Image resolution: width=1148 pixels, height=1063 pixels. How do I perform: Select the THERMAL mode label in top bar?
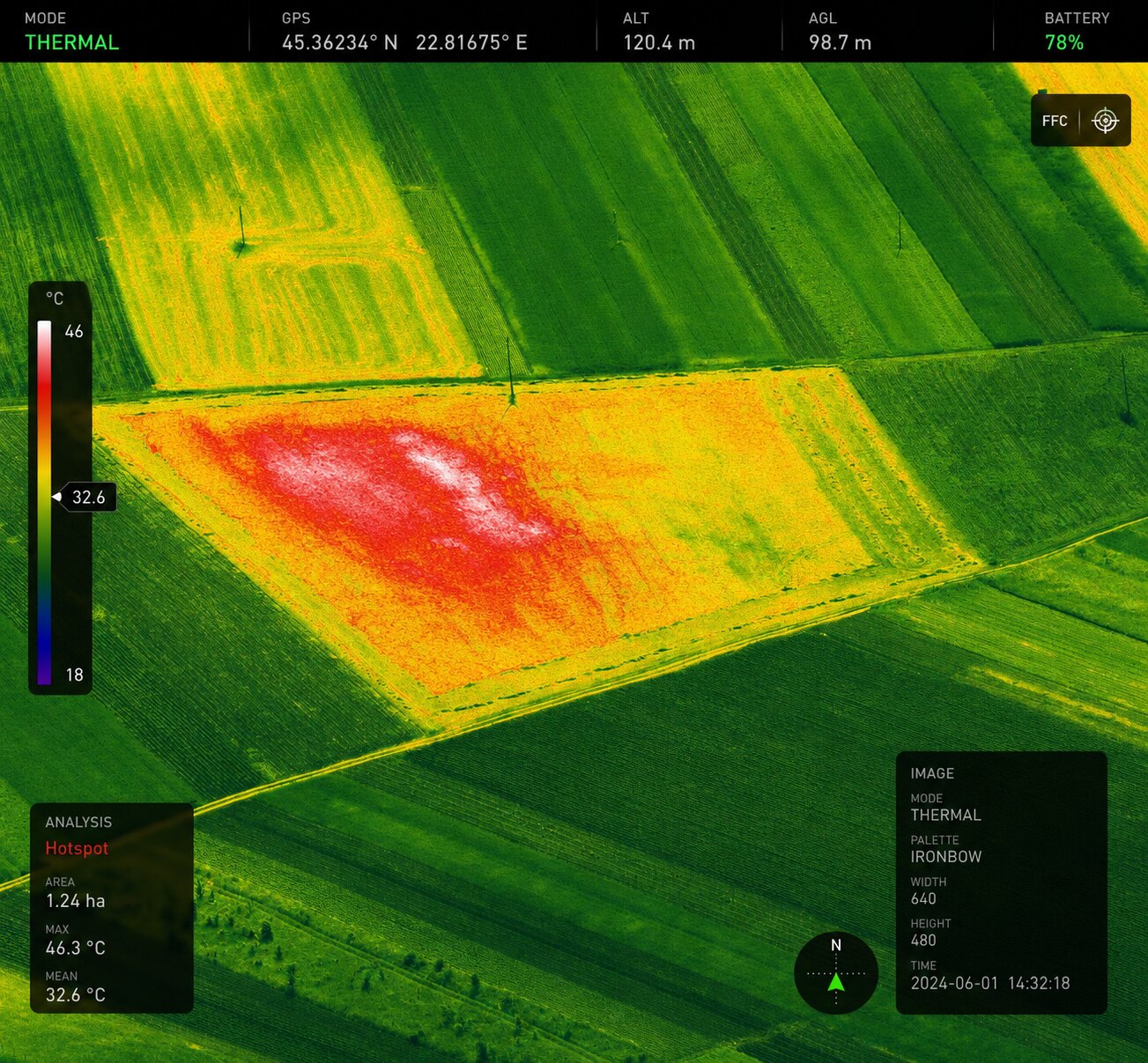click(71, 42)
